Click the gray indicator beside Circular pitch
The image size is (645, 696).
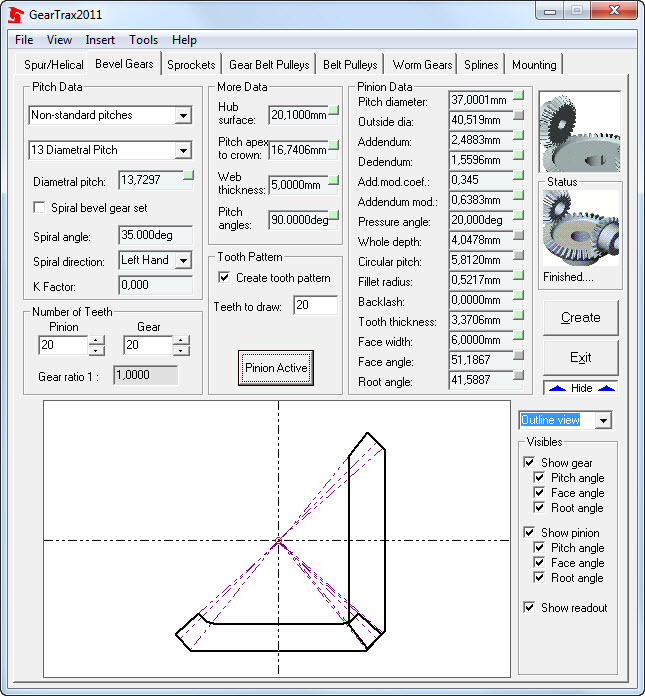(518, 255)
